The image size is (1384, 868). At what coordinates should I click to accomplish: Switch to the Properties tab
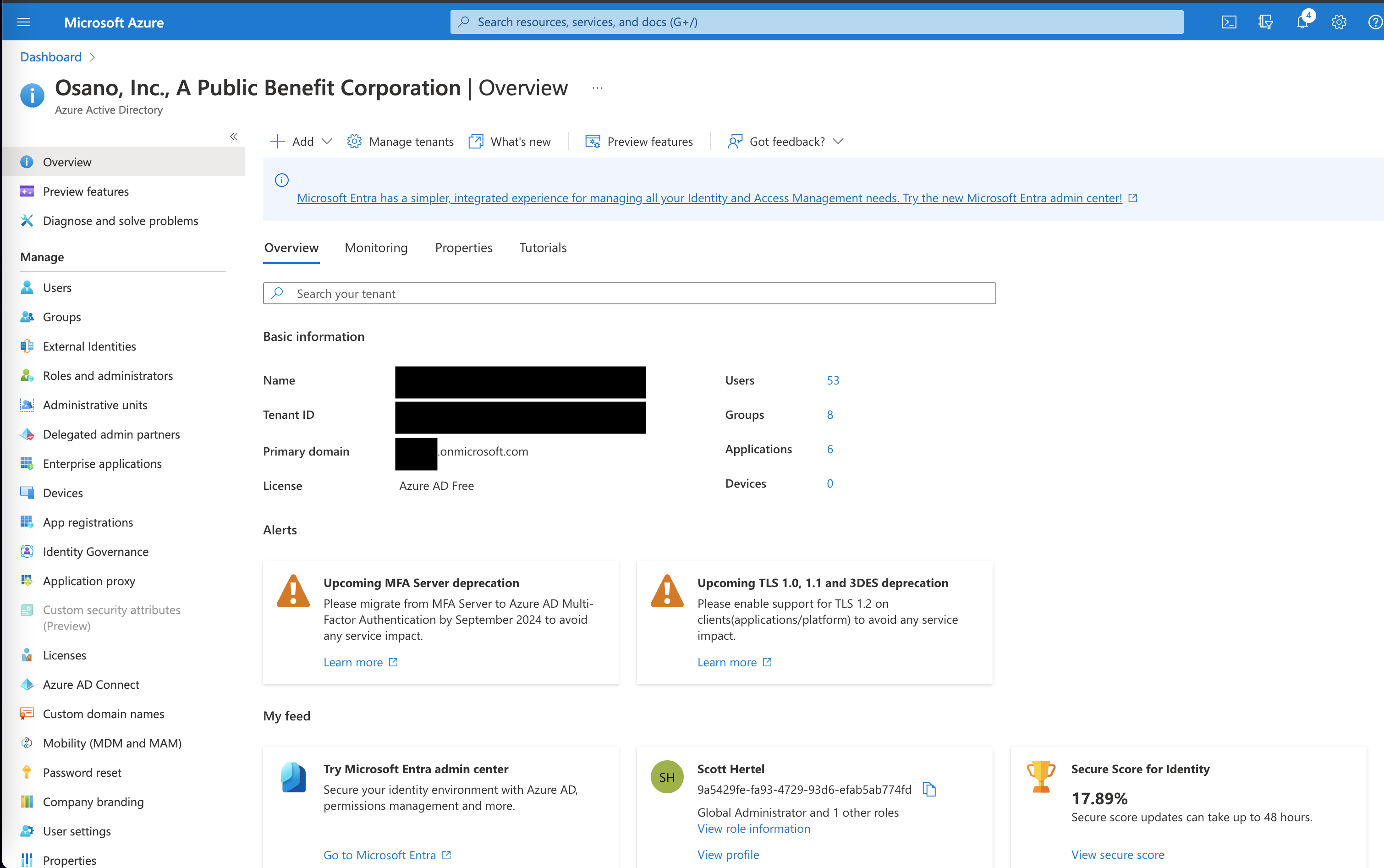click(x=463, y=247)
